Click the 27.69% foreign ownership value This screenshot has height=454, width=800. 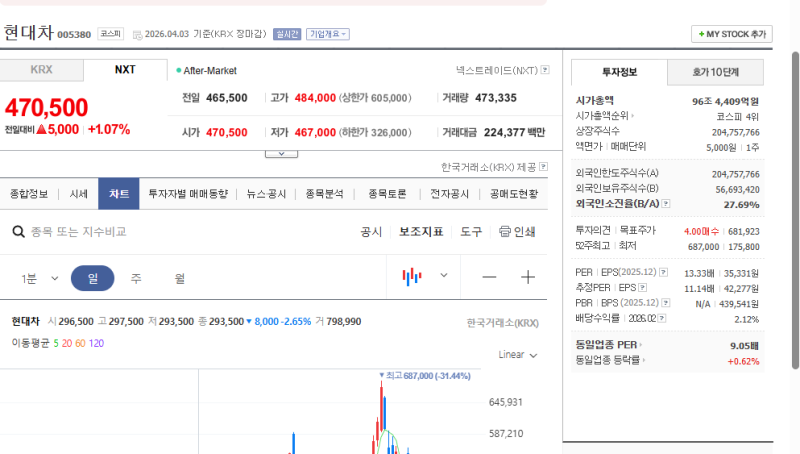click(741, 205)
